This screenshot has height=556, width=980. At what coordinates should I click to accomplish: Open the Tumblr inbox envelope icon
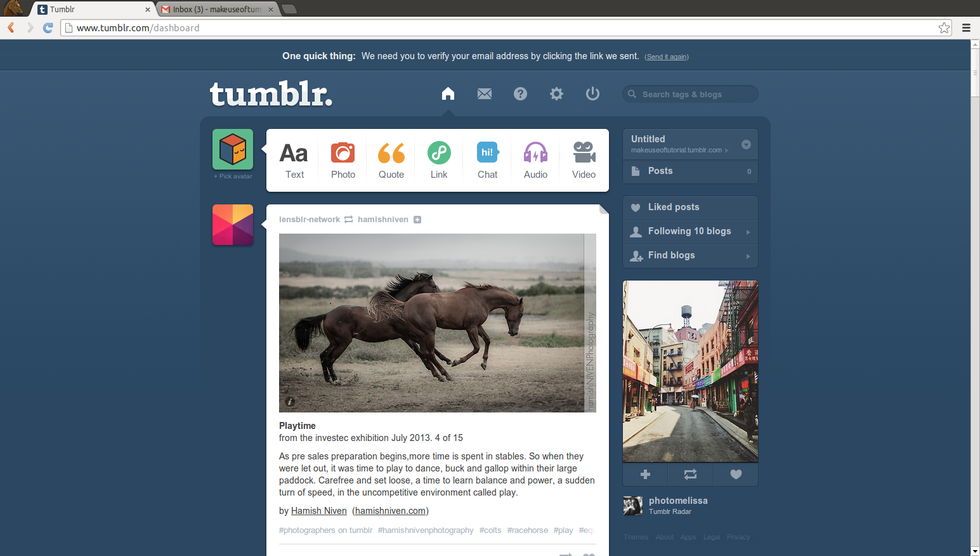pyautogui.click(x=484, y=94)
